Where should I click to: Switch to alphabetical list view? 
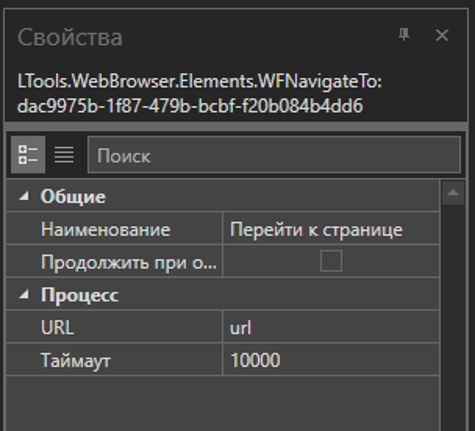[64, 155]
